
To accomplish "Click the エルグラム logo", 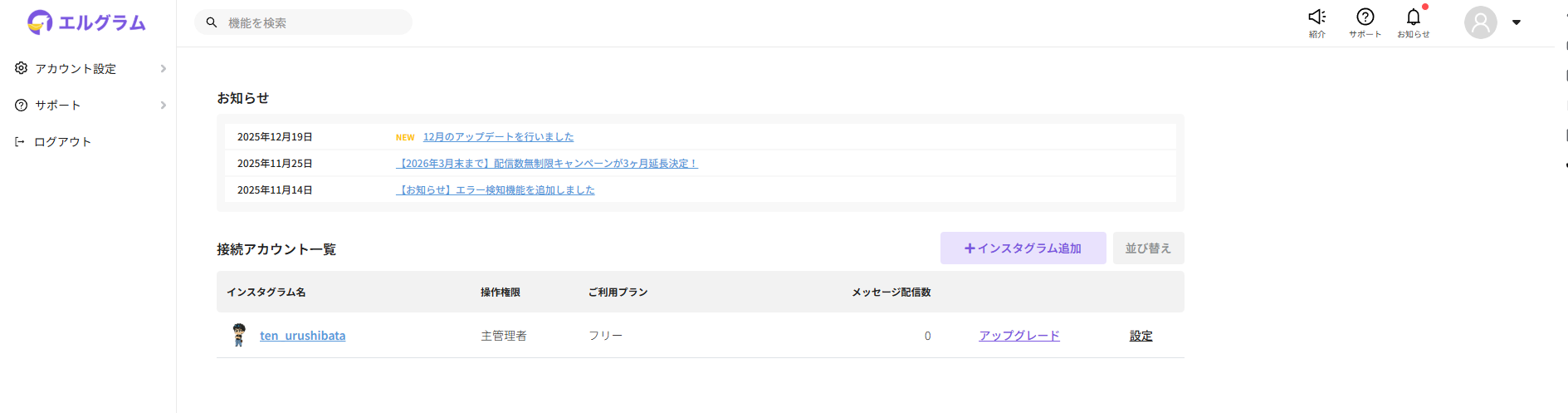I will tap(86, 22).
